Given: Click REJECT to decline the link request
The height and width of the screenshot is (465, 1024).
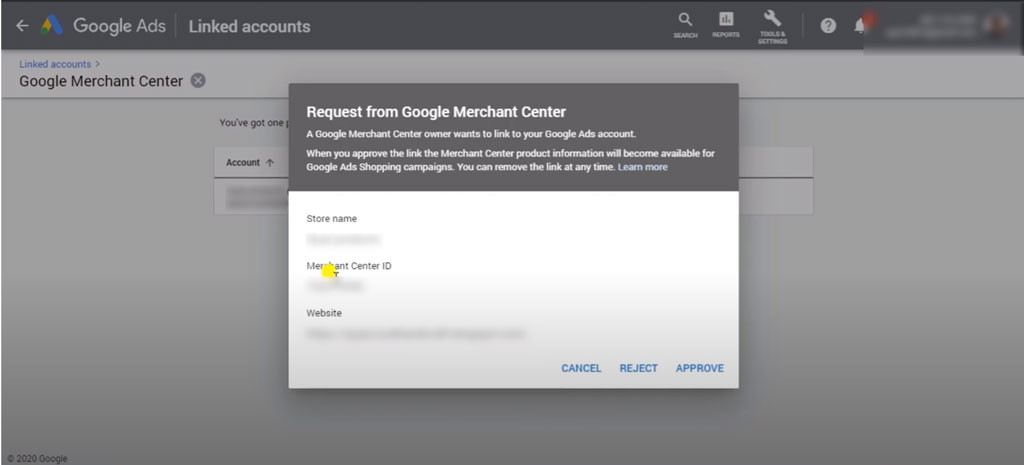Looking at the screenshot, I should pyautogui.click(x=639, y=368).
